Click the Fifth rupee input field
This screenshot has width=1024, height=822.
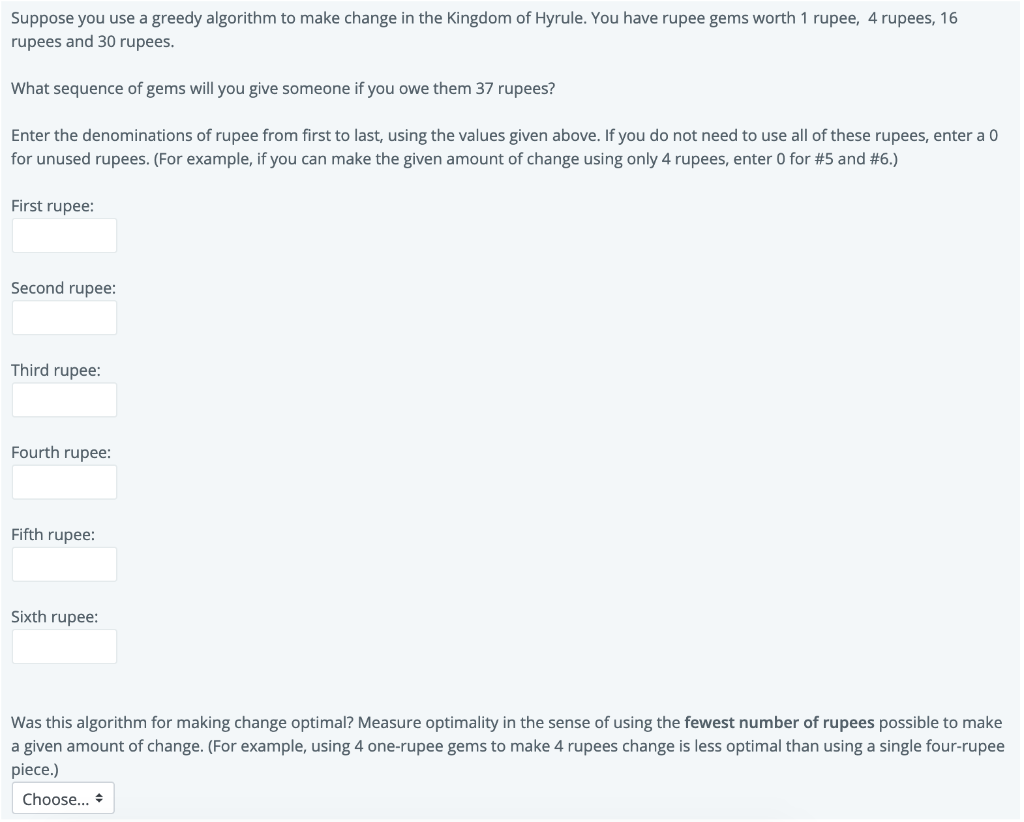[64, 563]
